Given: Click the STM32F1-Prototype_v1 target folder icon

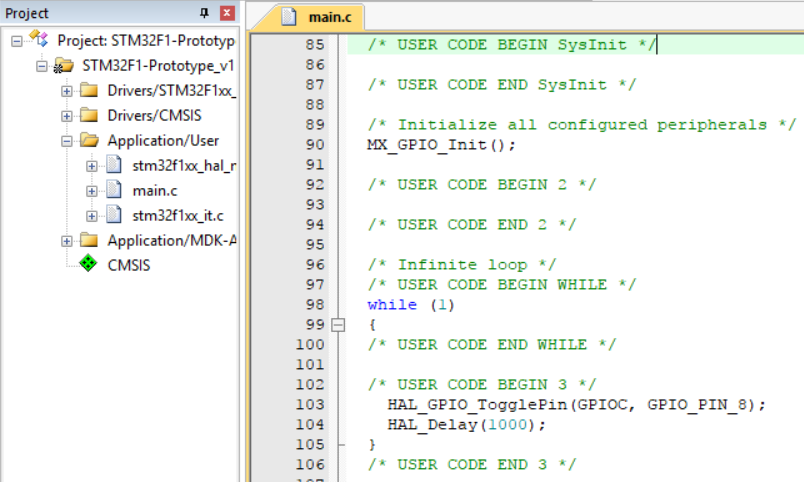Looking at the screenshot, I should (64, 66).
